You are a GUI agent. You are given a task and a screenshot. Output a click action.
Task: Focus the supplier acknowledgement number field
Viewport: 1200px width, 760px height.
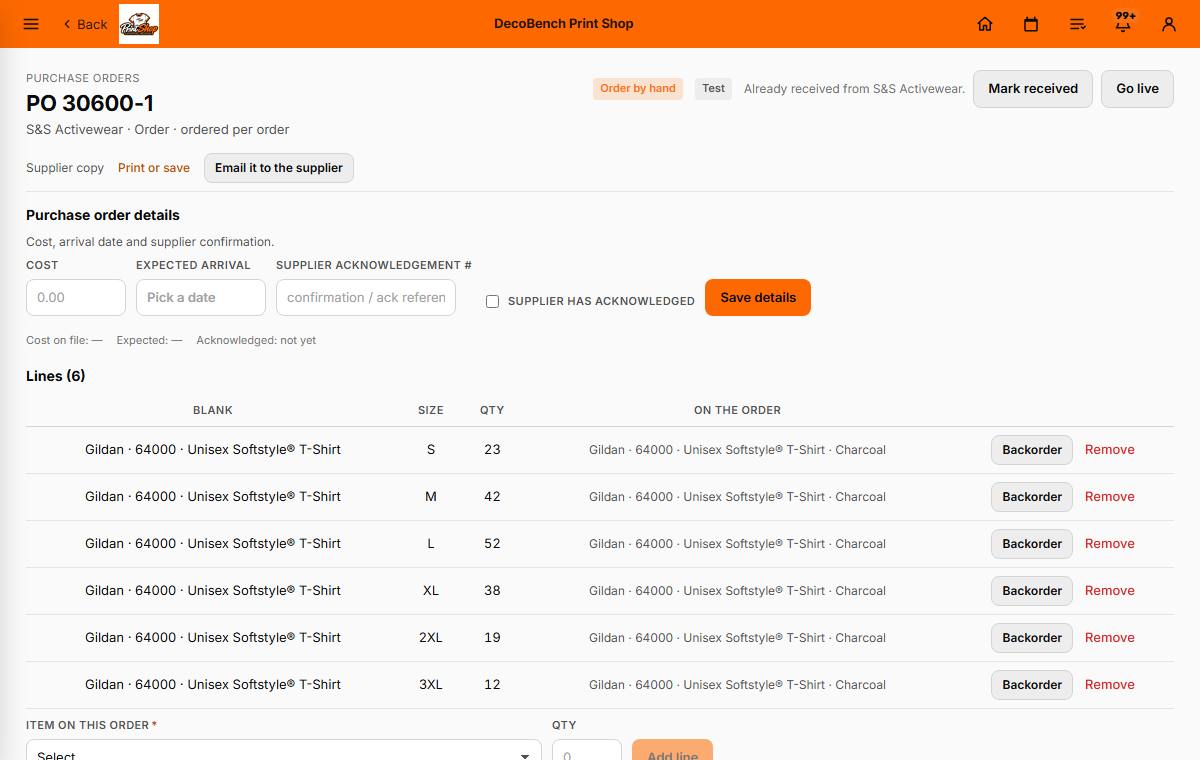(366, 298)
